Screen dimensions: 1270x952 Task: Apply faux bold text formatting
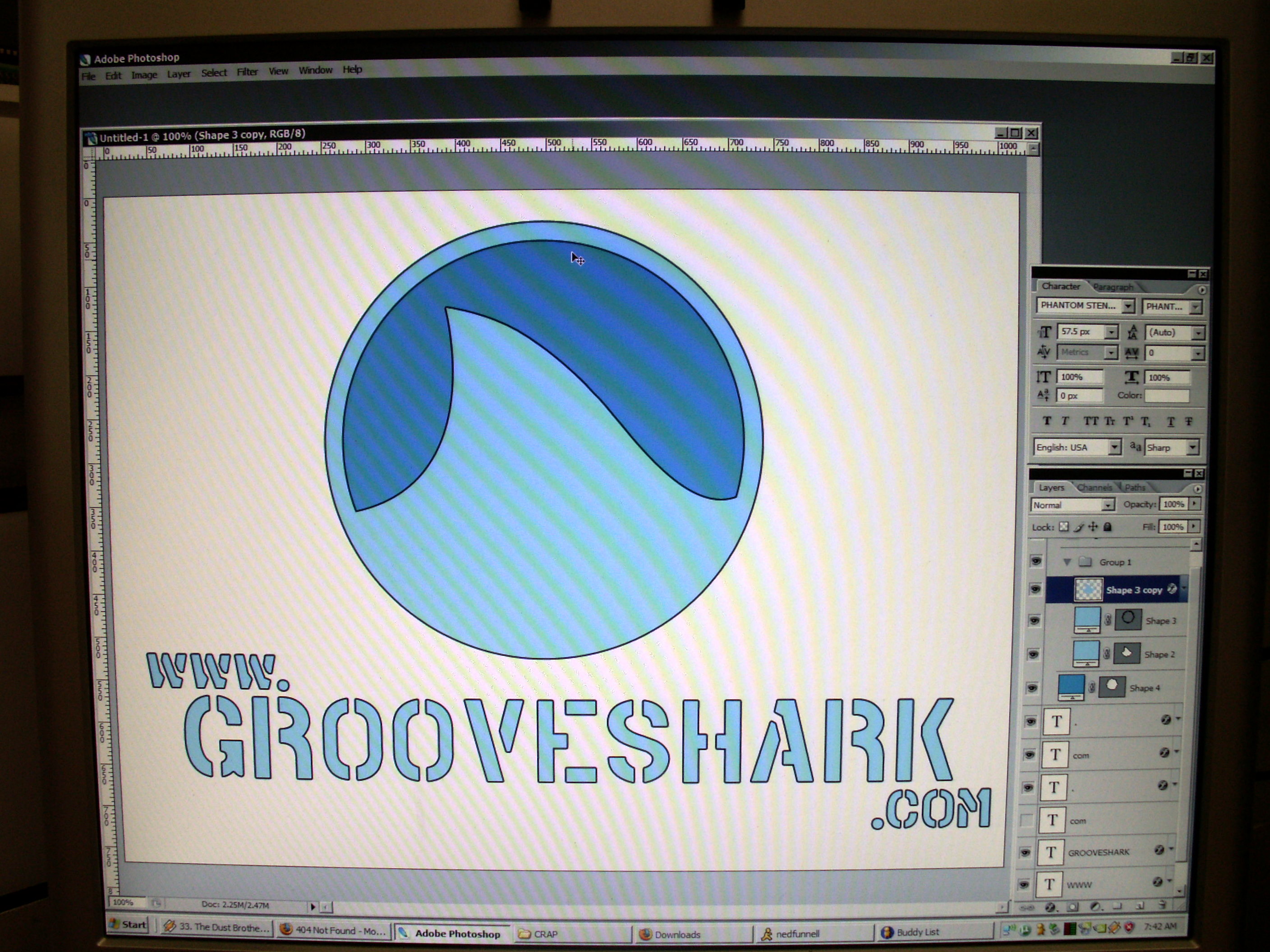[1047, 421]
